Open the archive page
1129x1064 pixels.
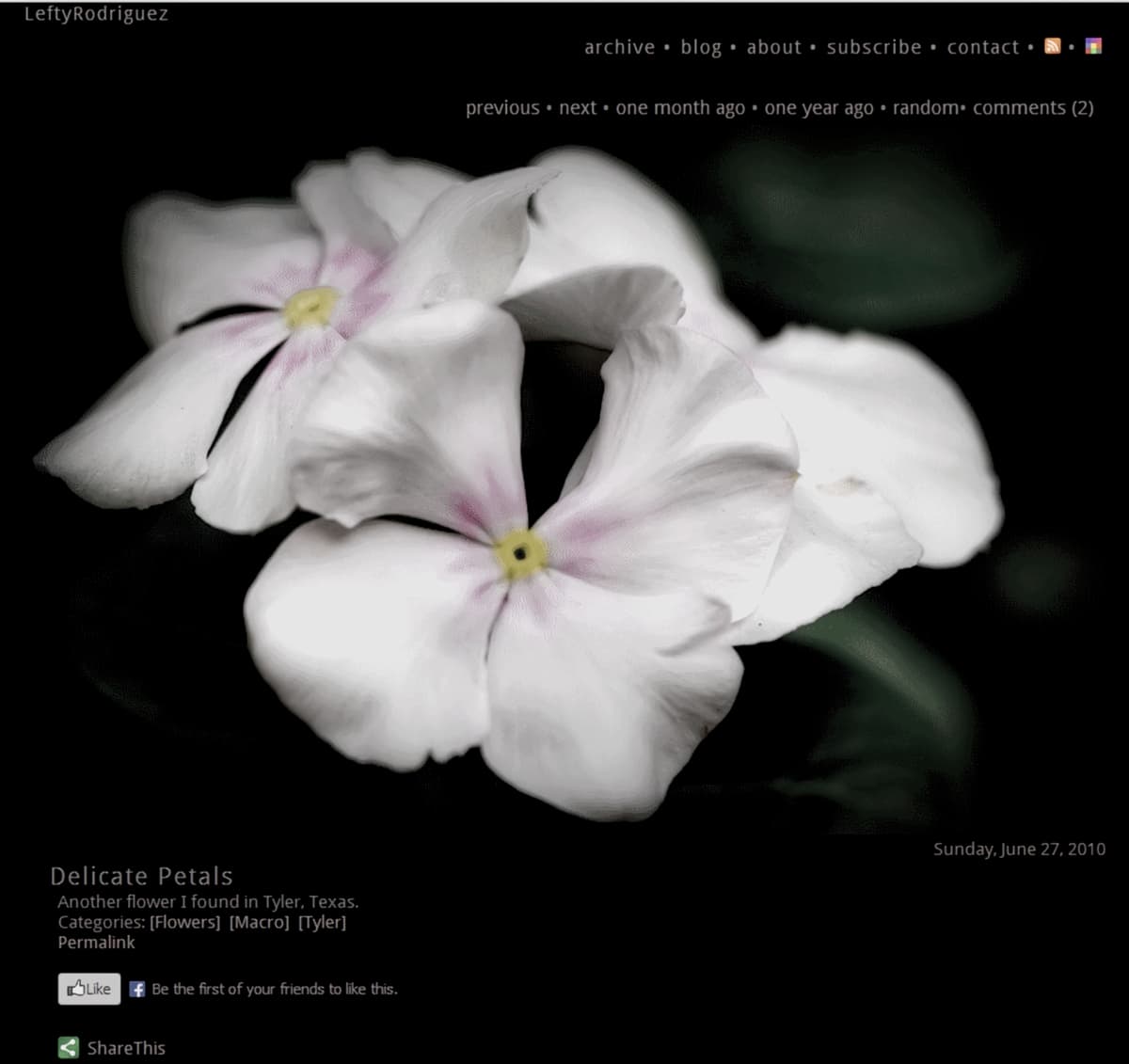(x=619, y=47)
